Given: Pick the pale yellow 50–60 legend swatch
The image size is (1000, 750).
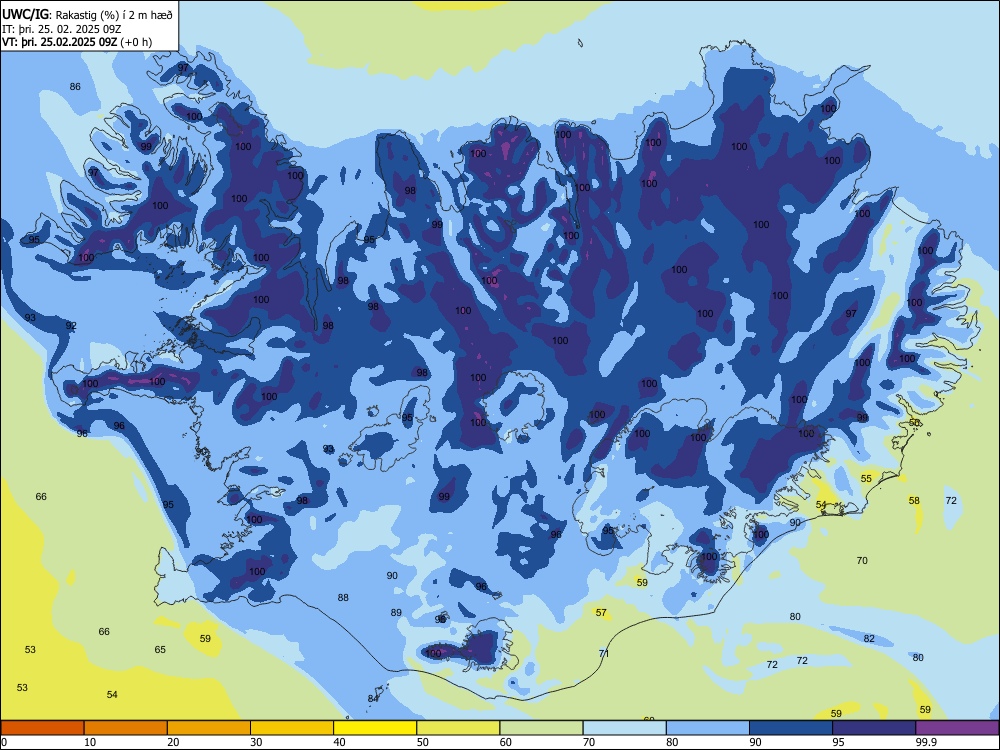Looking at the screenshot, I should (458, 728).
